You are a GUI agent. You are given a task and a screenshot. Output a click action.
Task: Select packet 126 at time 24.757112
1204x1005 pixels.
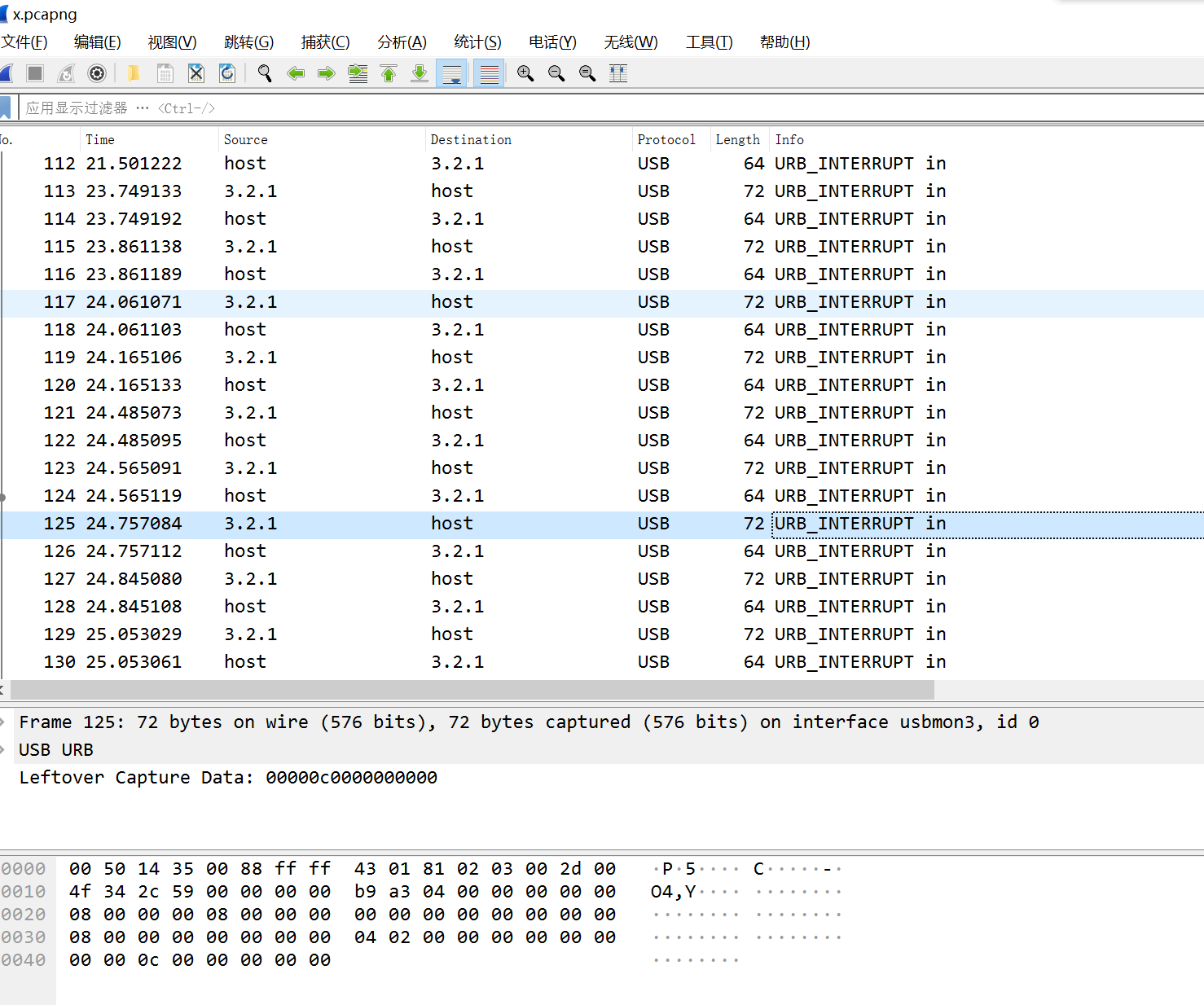click(602, 551)
